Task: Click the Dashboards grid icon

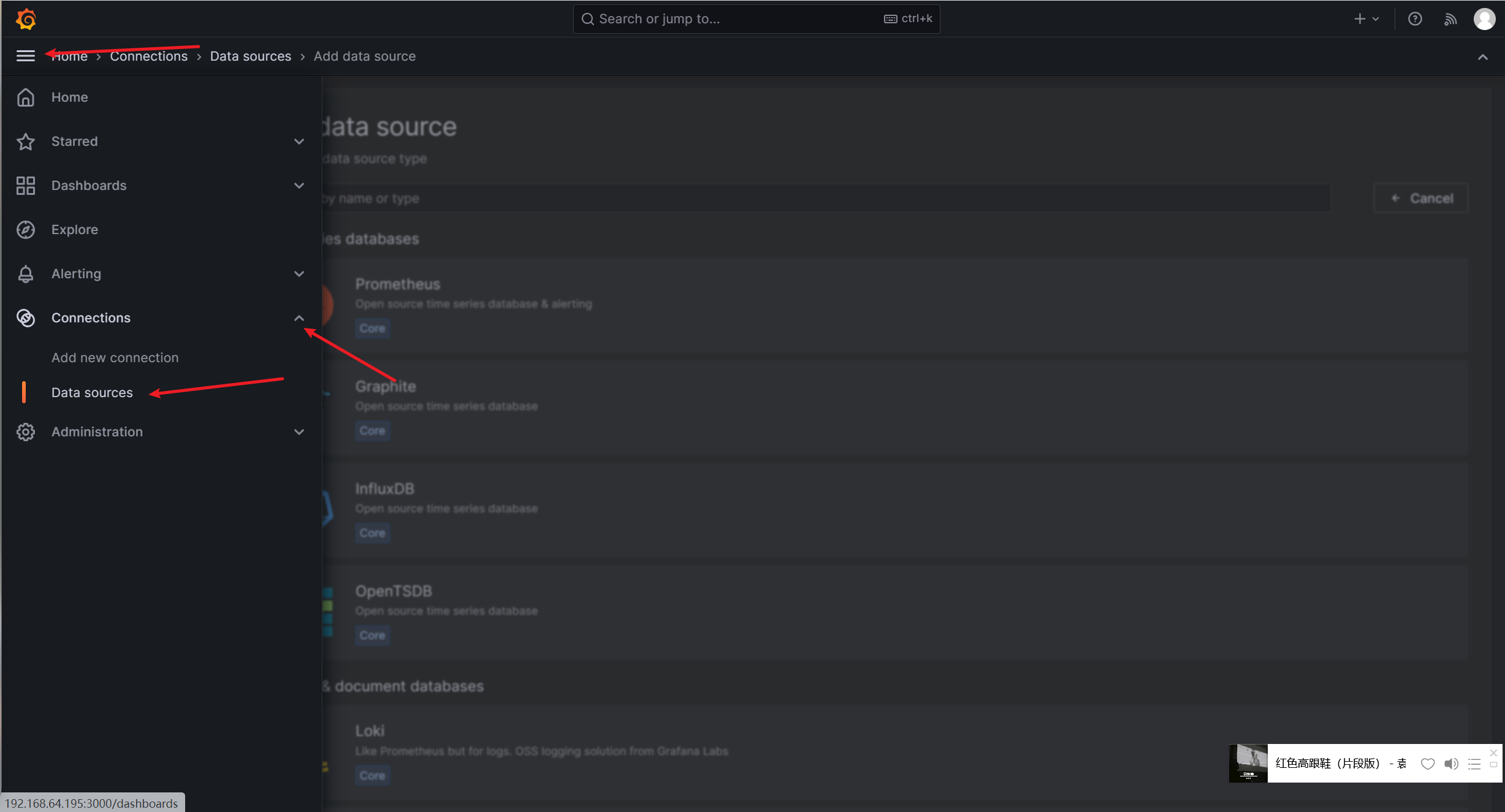Action: point(26,186)
